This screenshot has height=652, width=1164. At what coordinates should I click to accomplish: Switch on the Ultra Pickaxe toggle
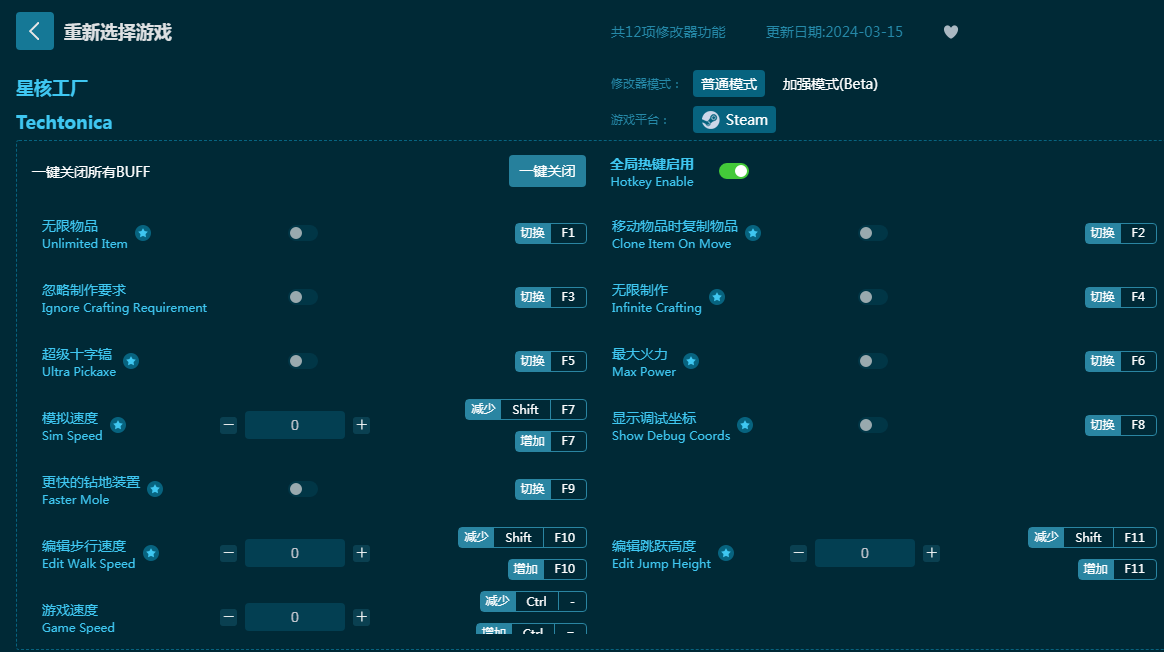[303, 361]
